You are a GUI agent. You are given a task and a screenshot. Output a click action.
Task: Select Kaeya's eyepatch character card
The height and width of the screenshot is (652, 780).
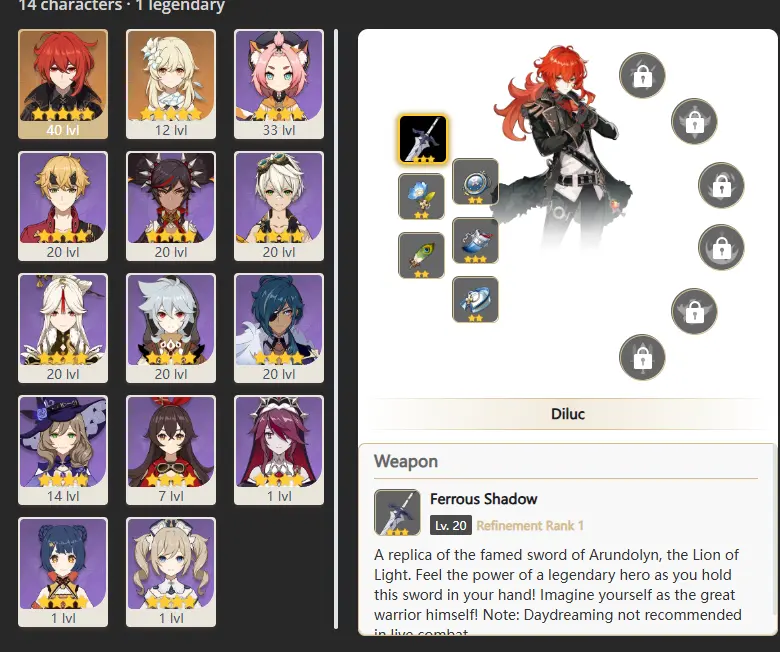pos(279,328)
